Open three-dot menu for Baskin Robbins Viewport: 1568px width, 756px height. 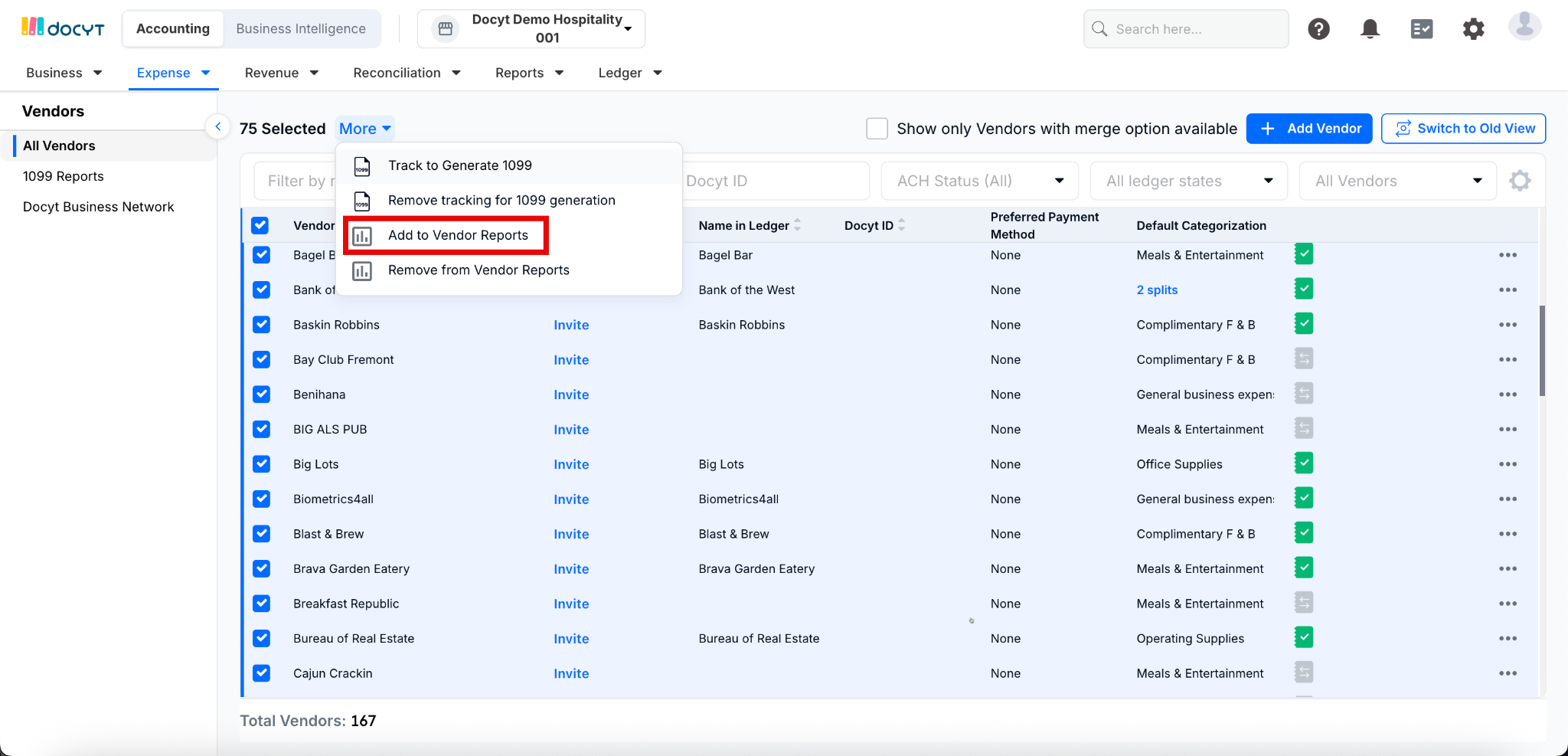[1508, 325]
